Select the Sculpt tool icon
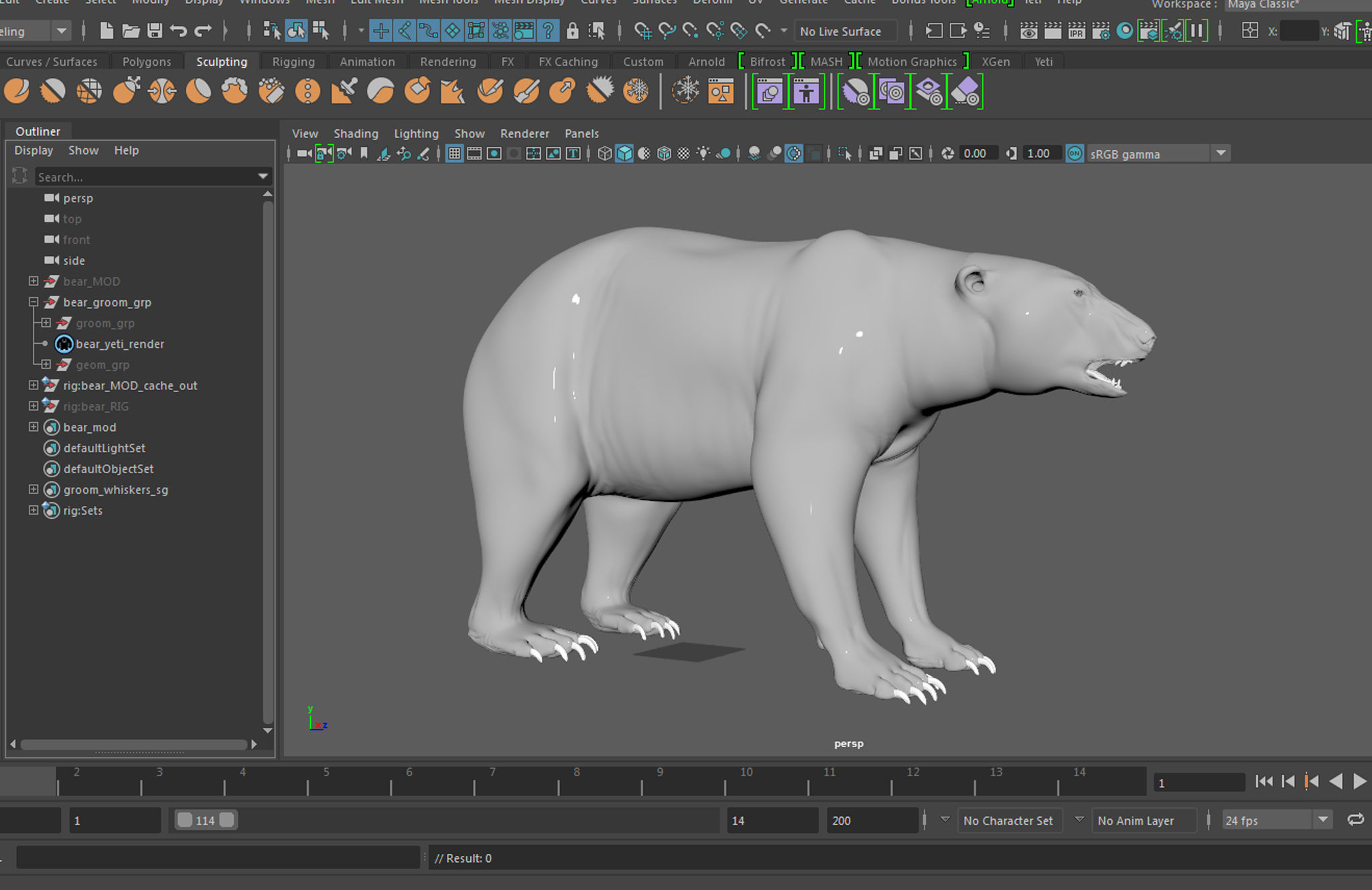Screen dimensions: 1372x890 (x=17, y=91)
